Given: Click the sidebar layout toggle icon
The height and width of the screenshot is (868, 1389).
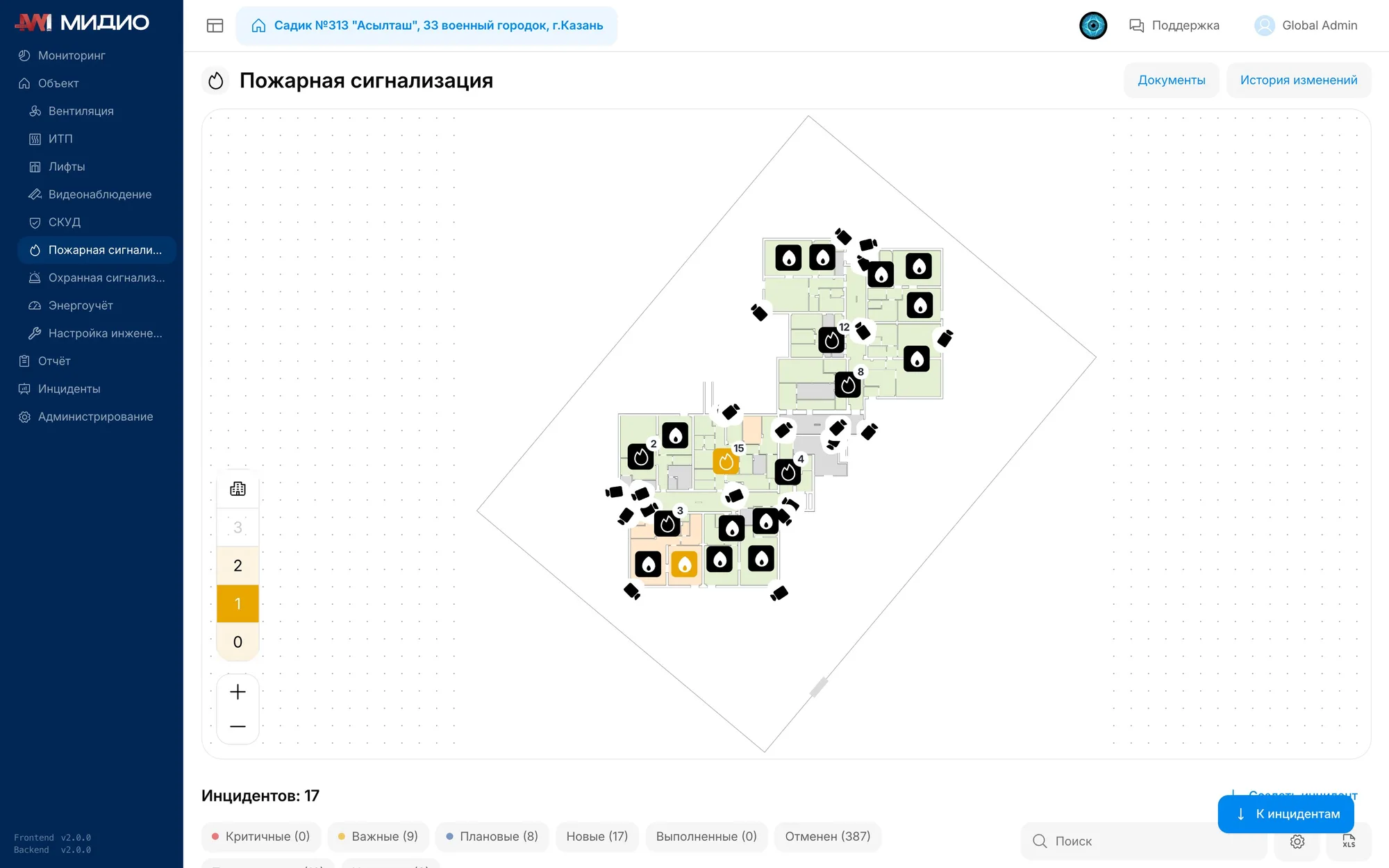Looking at the screenshot, I should click(x=215, y=26).
